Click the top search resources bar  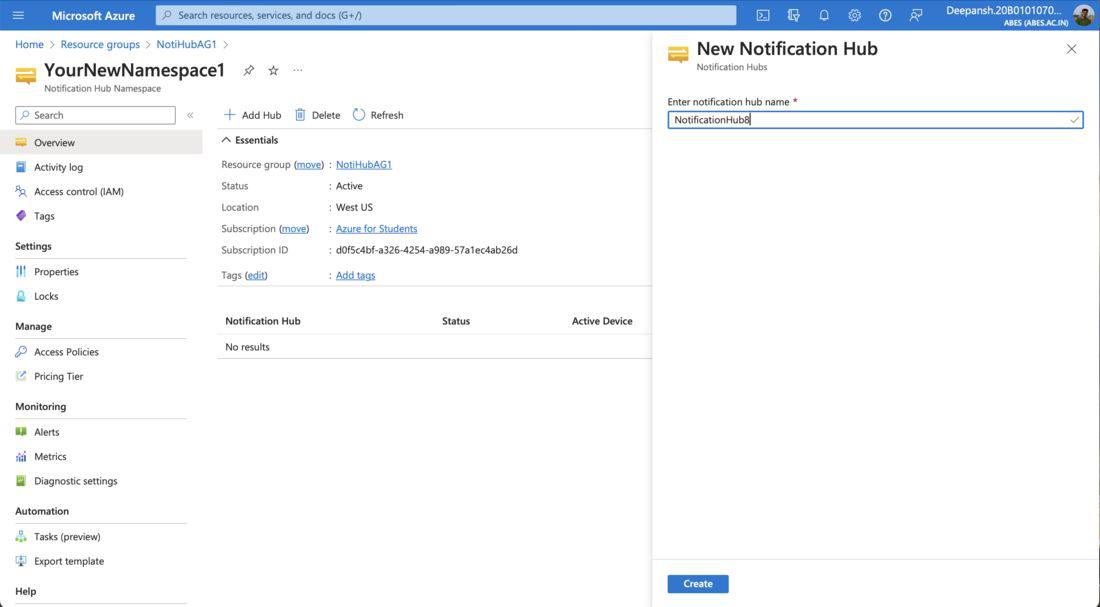coord(446,15)
